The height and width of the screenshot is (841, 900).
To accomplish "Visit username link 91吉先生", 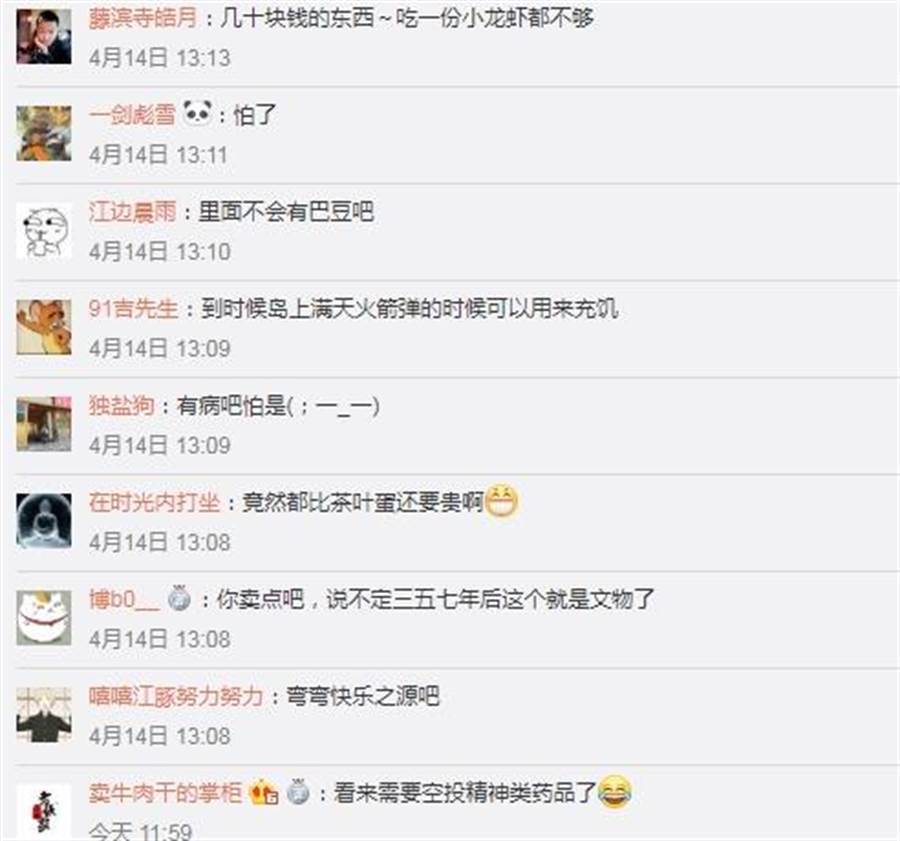I will [133, 309].
